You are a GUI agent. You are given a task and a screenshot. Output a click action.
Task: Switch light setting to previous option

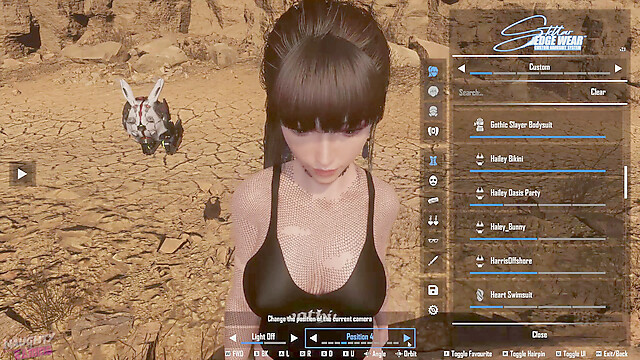(x=233, y=338)
